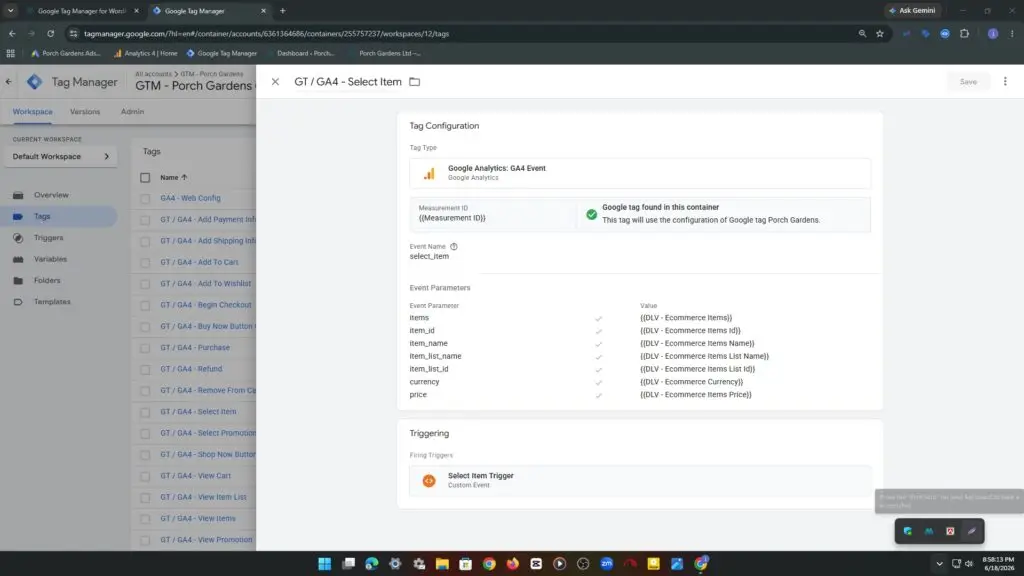The height and width of the screenshot is (576, 1024).
Task: Open the browser extensions puzzle icon
Action: [x=965, y=33]
